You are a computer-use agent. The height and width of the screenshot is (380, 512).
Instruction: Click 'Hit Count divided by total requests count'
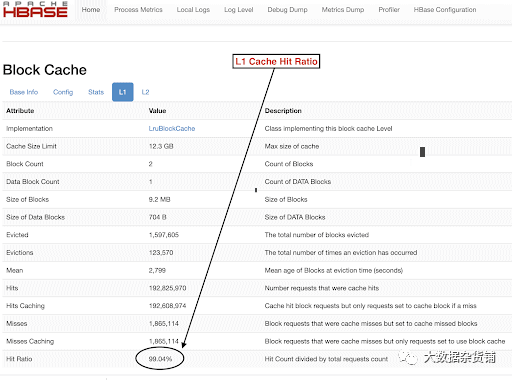coord(326,359)
